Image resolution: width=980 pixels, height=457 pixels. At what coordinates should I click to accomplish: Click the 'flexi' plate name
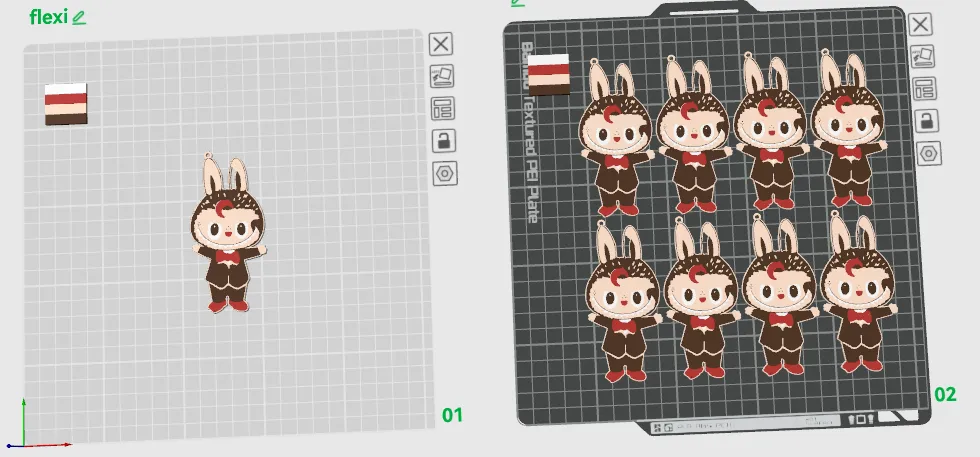48,18
